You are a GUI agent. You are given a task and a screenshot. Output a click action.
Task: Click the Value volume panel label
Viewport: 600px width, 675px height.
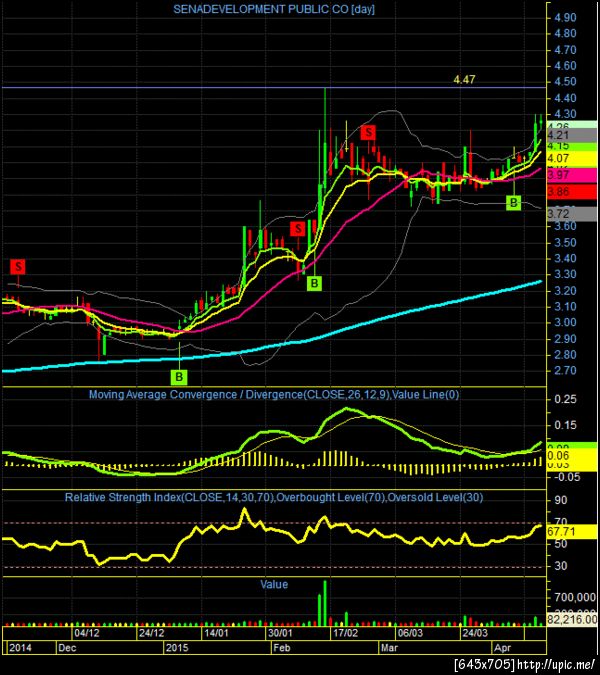point(274,584)
